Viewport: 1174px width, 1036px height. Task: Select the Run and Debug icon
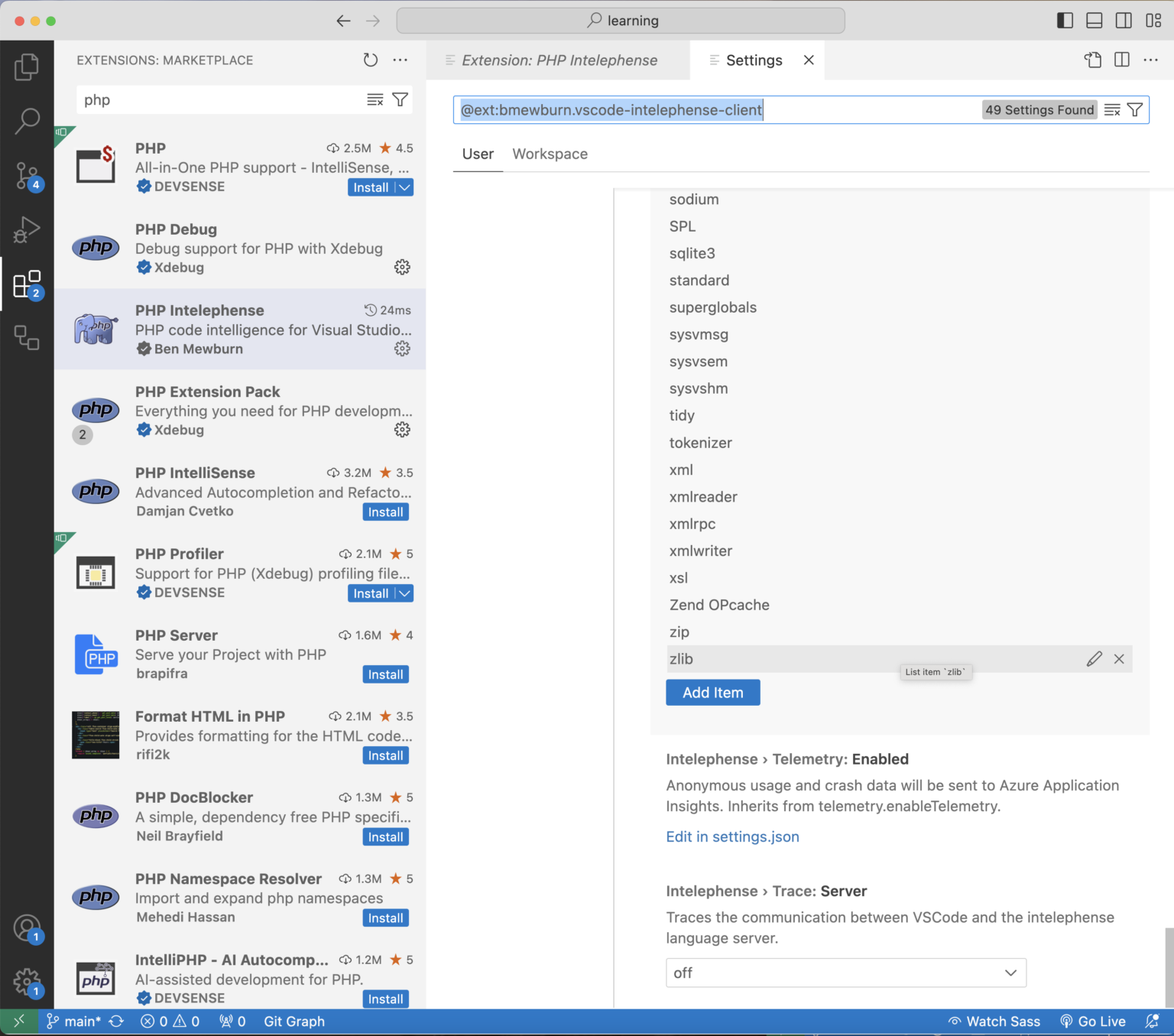pyautogui.click(x=28, y=229)
